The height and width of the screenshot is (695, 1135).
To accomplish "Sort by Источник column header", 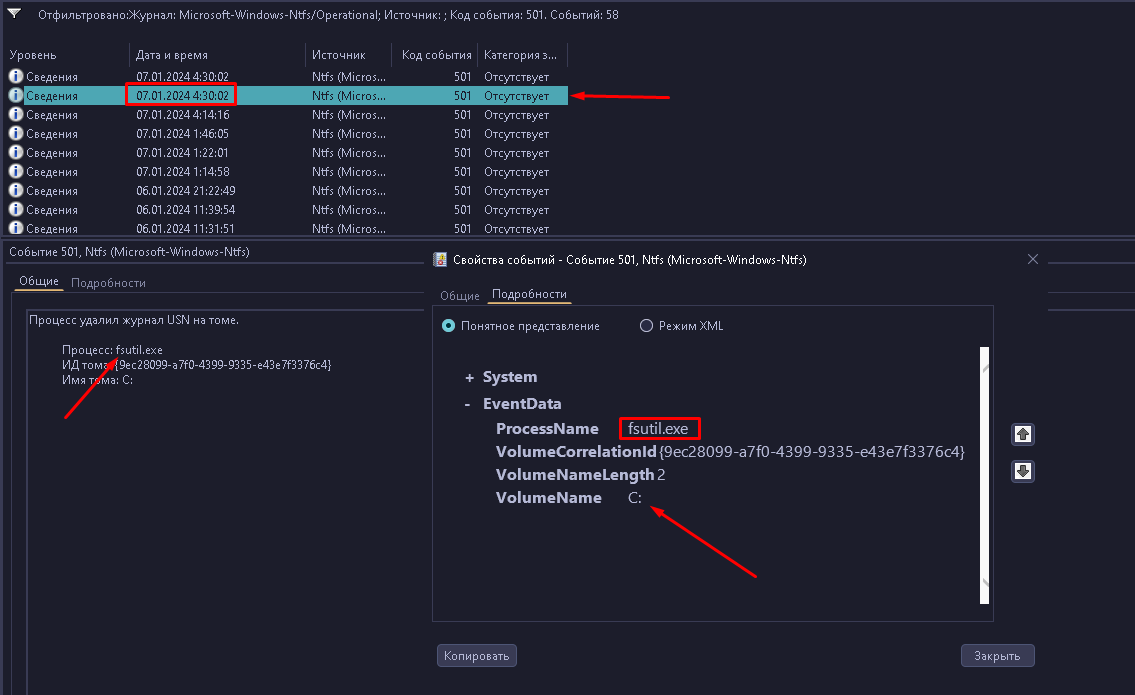I will pos(348,55).
